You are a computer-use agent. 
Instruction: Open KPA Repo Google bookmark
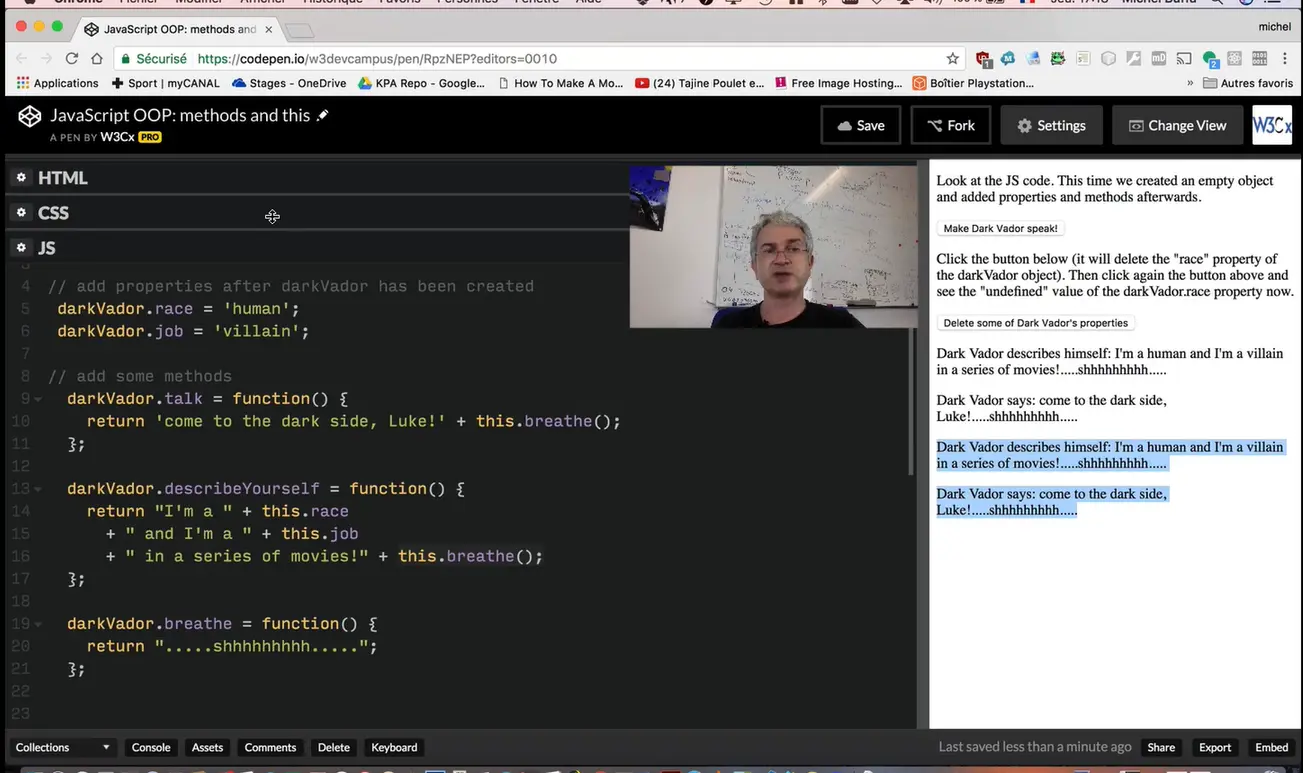(421, 83)
